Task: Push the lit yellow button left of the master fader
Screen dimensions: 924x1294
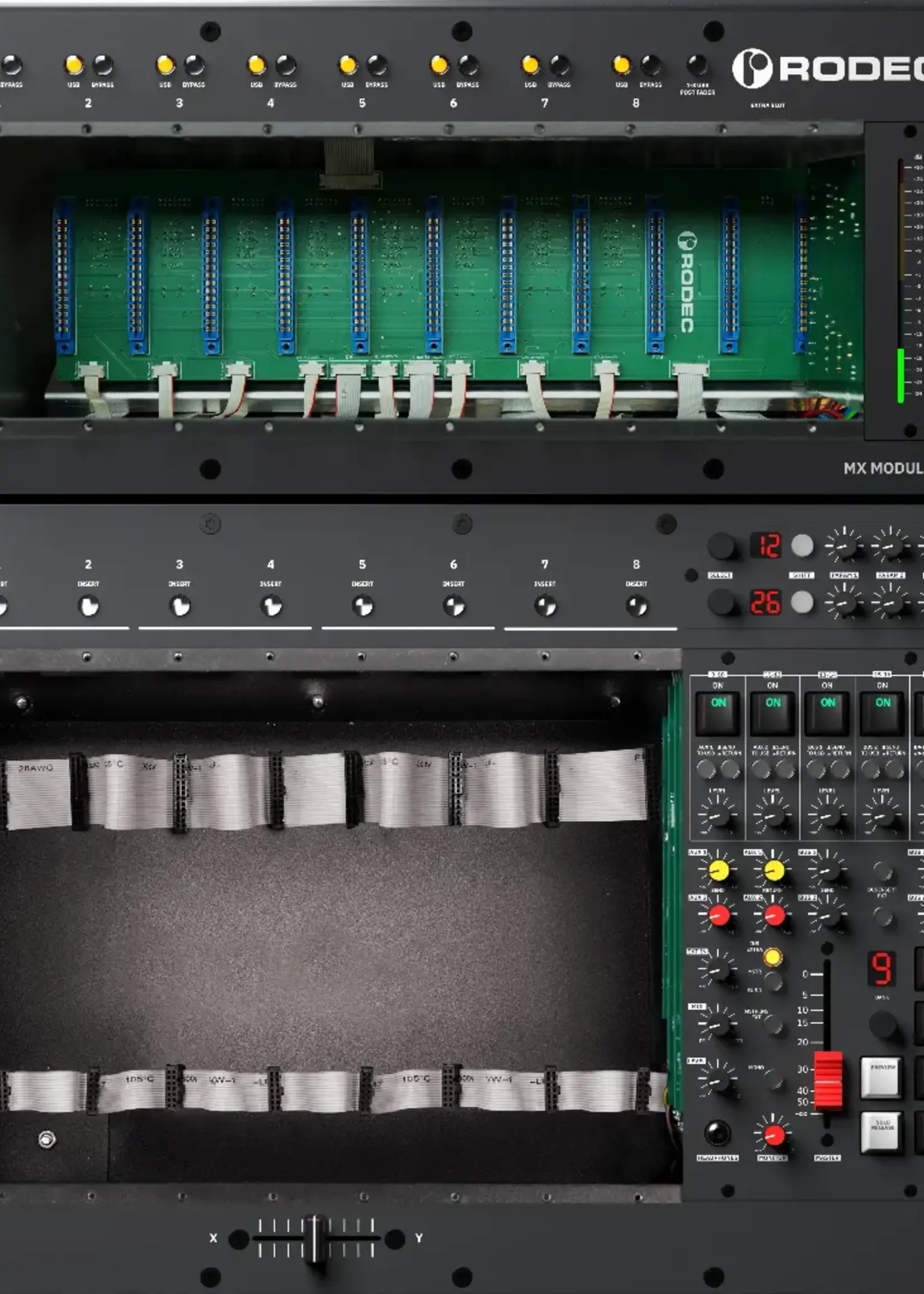Action: pos(772,957)
